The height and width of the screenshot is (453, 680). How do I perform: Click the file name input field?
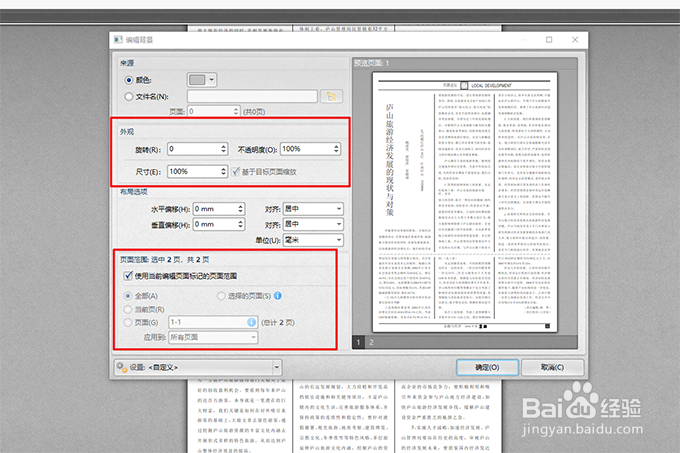pyautogui.click(x=252, y=96)
